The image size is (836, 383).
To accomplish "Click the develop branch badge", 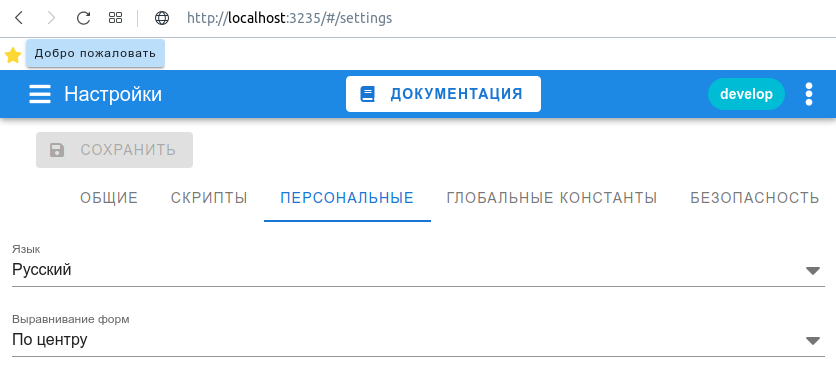I will point(746,94).
